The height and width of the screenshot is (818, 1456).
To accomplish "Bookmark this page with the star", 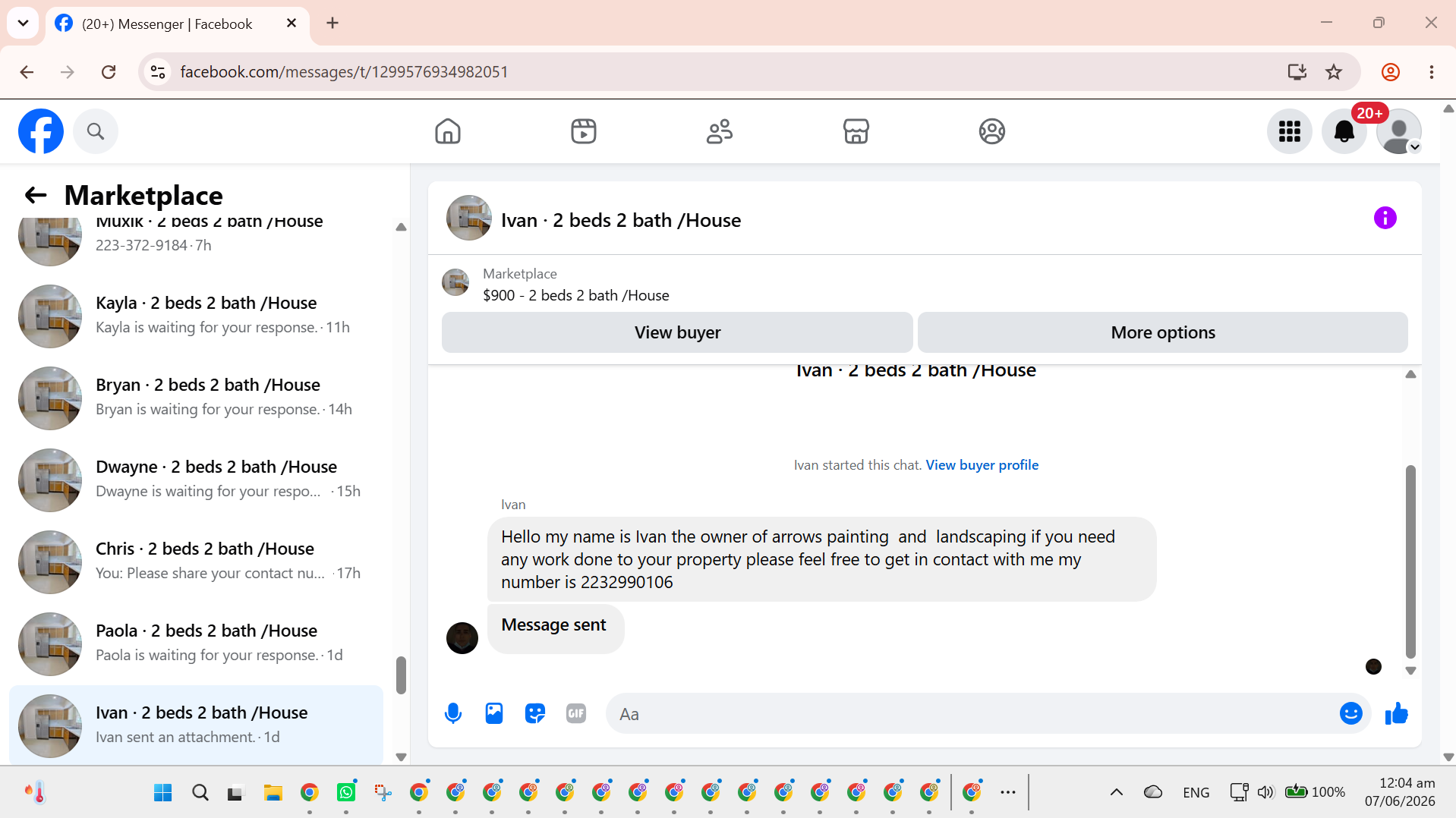I will coord(1334,72).
